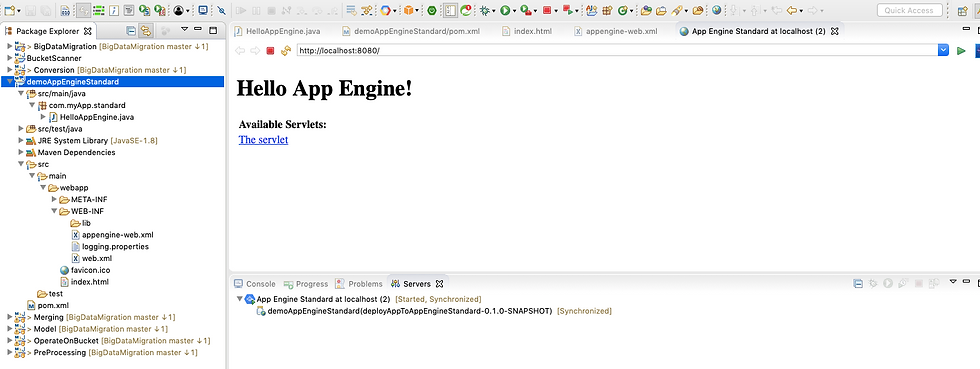The width and height of the screenshot is (980, 369).
Task: Refresh the internal browser page
Action: coord(286,51)
